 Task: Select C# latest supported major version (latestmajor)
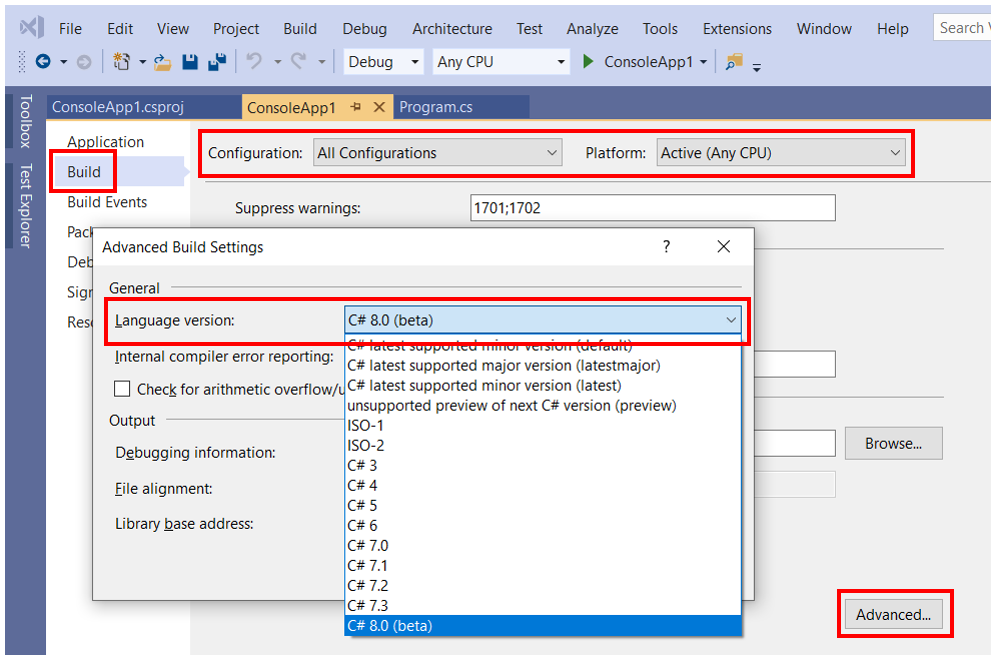[x=543, y=365]
